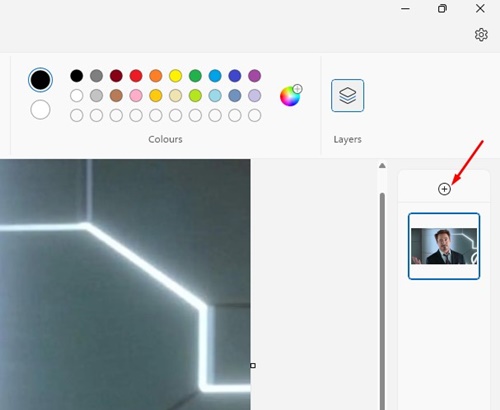
Task: Pick the orange colour swatch
Action: click(x=156, y=76)
